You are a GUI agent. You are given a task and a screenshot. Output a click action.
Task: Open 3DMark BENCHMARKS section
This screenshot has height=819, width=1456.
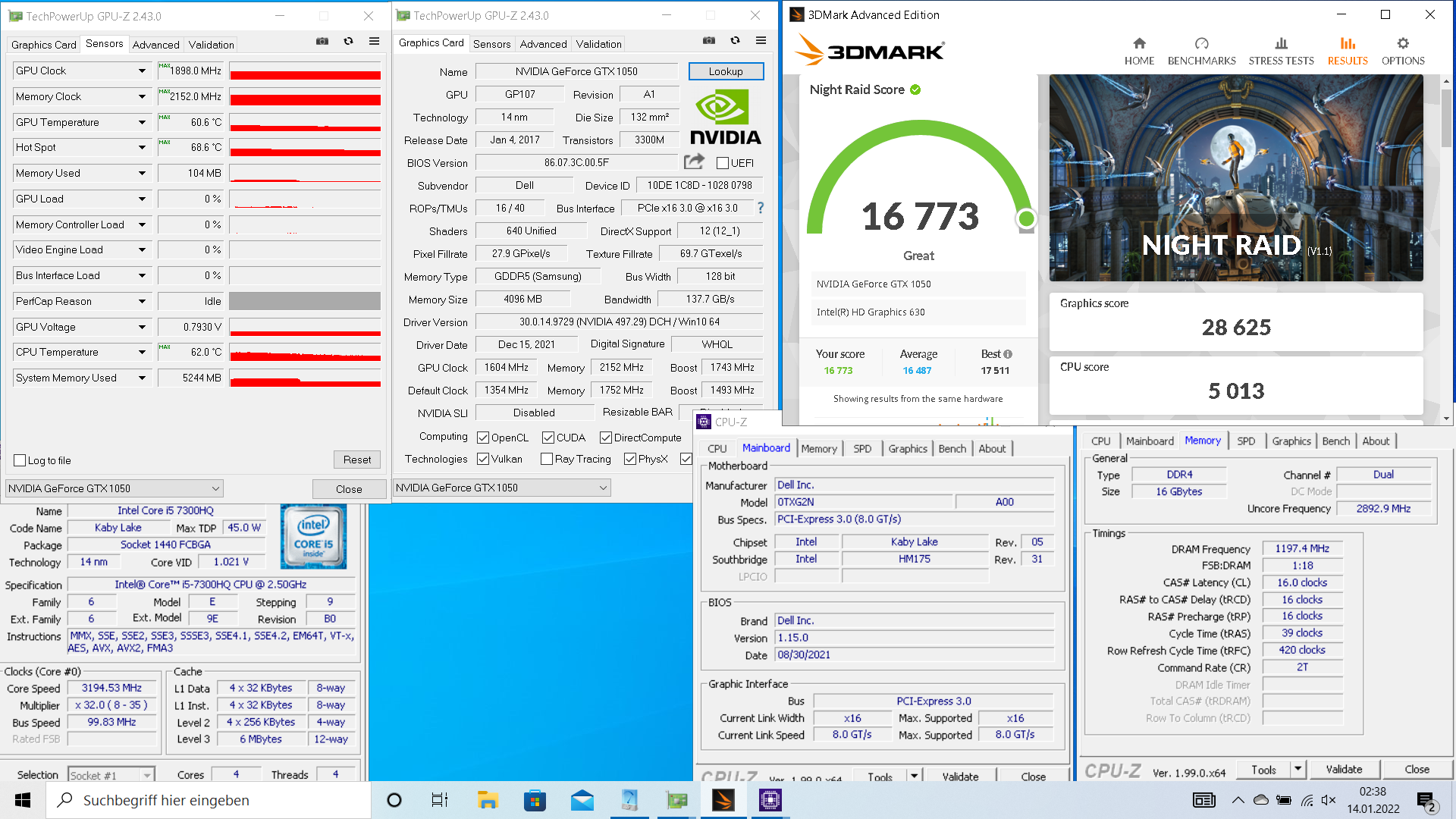1201,52
